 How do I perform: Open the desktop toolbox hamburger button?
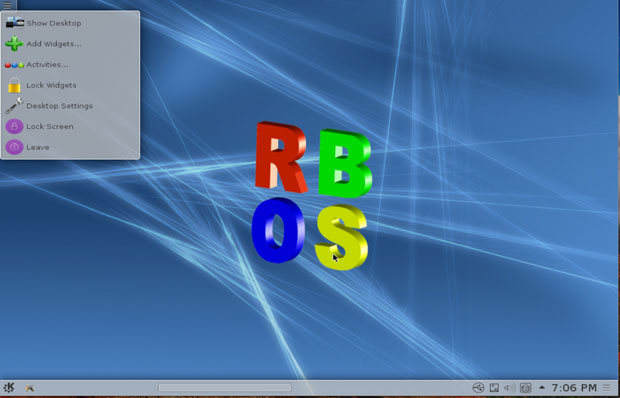coord(7,5)
